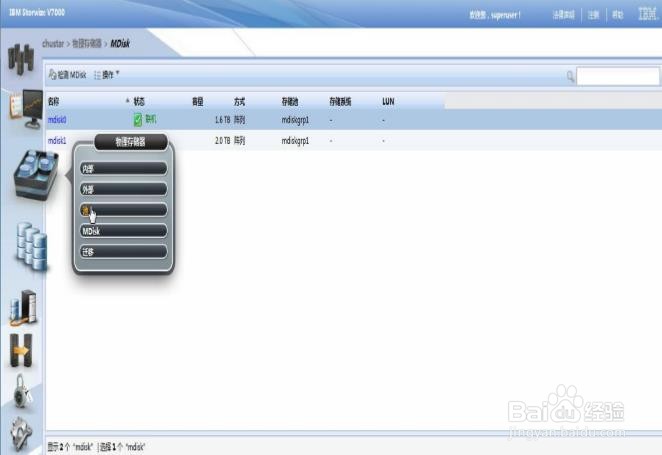Click mdiskgrp1 in the mdisk1 row

click(x=295, y=141)
